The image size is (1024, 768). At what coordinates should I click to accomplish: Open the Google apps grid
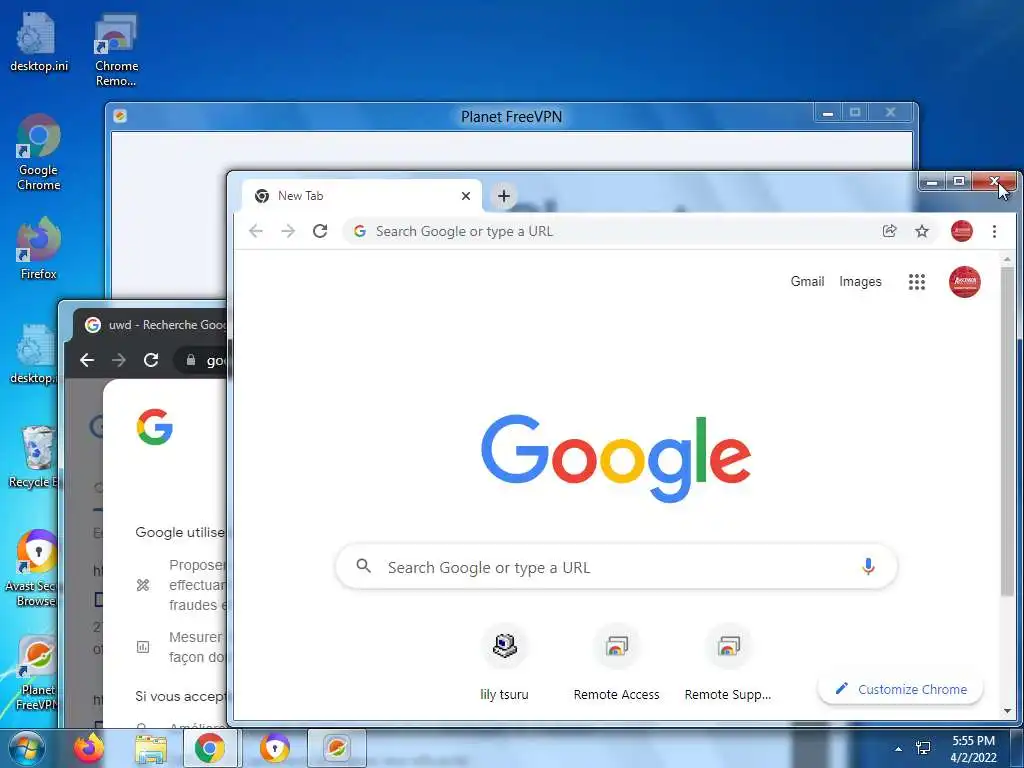[x=917, y=281]
